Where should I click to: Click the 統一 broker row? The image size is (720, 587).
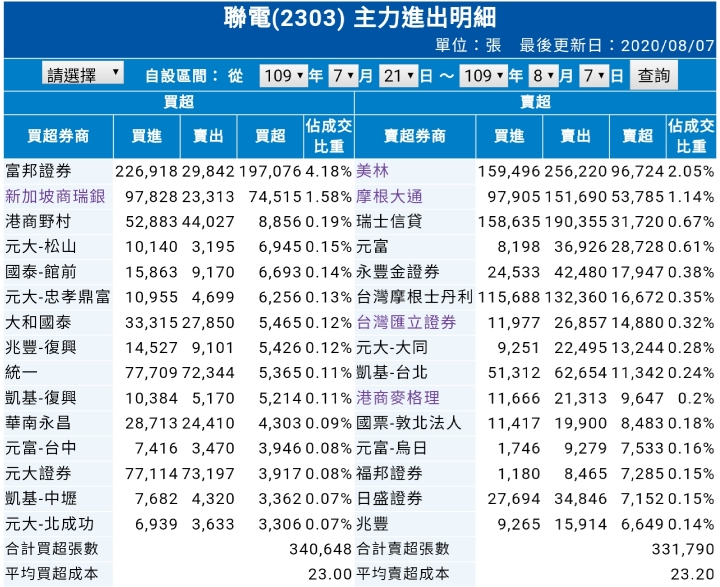179,373
